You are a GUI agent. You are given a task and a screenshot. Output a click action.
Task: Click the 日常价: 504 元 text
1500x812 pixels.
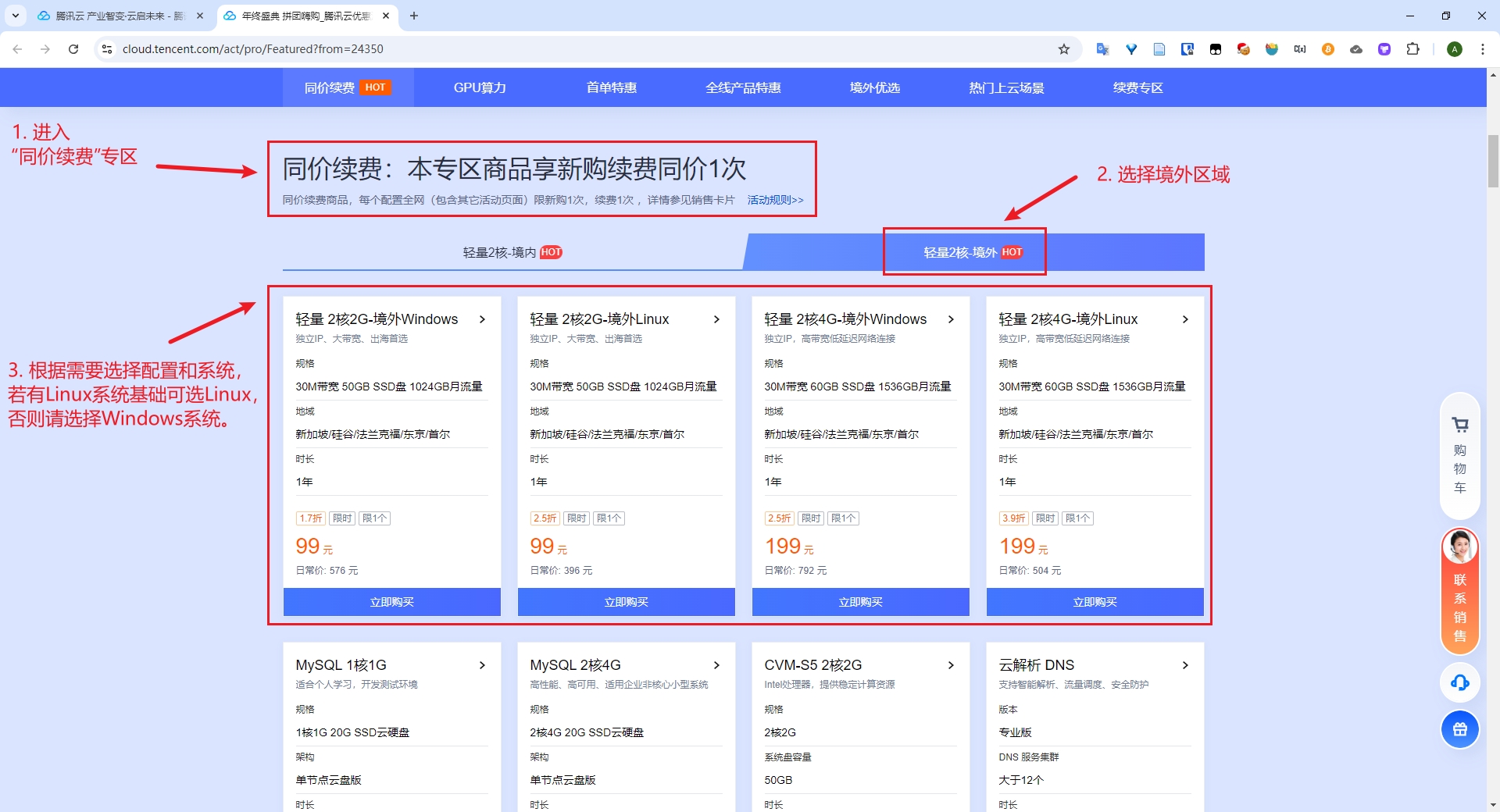coord(1030,571)
